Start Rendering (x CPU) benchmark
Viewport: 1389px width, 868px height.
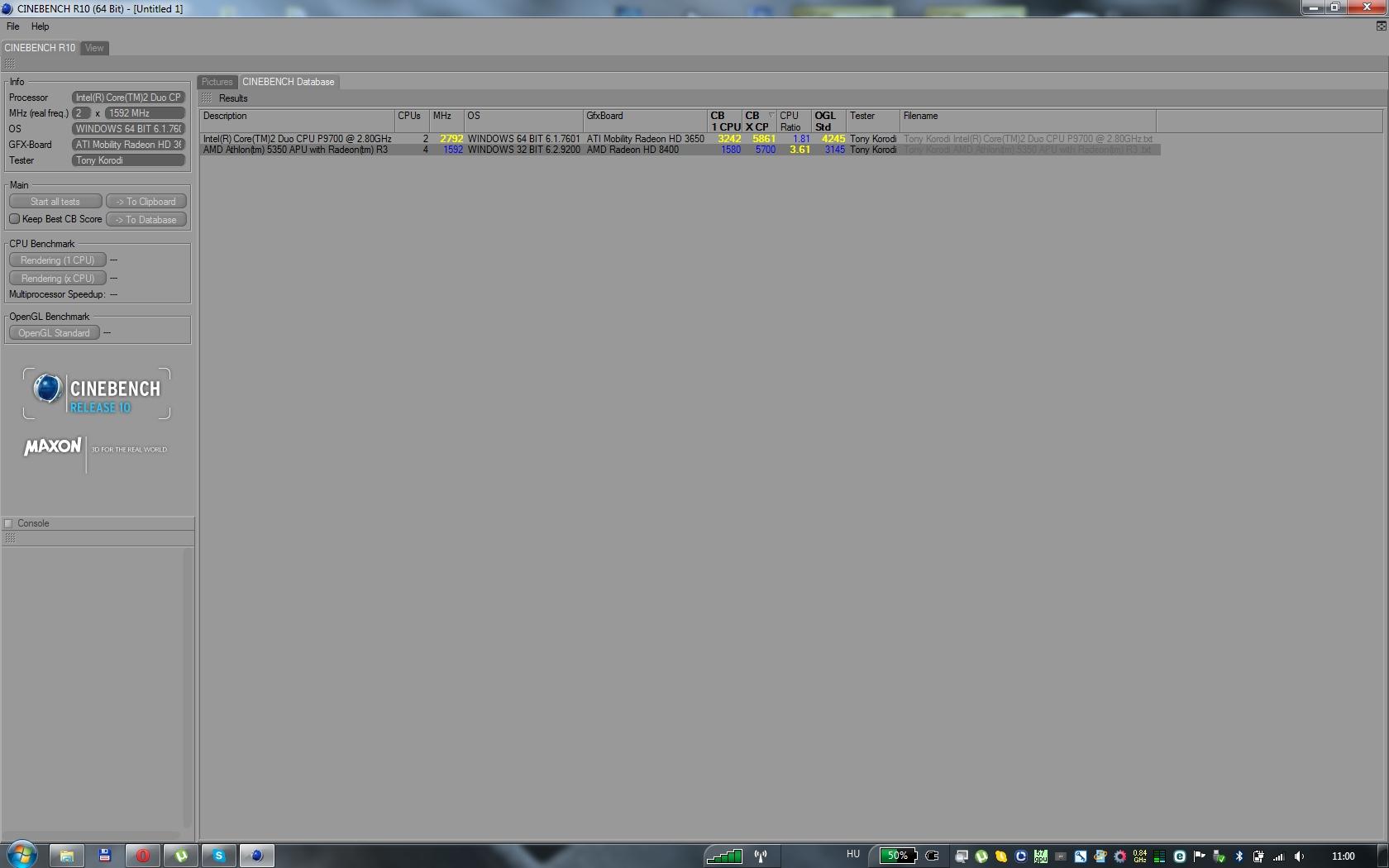point(58,279)
